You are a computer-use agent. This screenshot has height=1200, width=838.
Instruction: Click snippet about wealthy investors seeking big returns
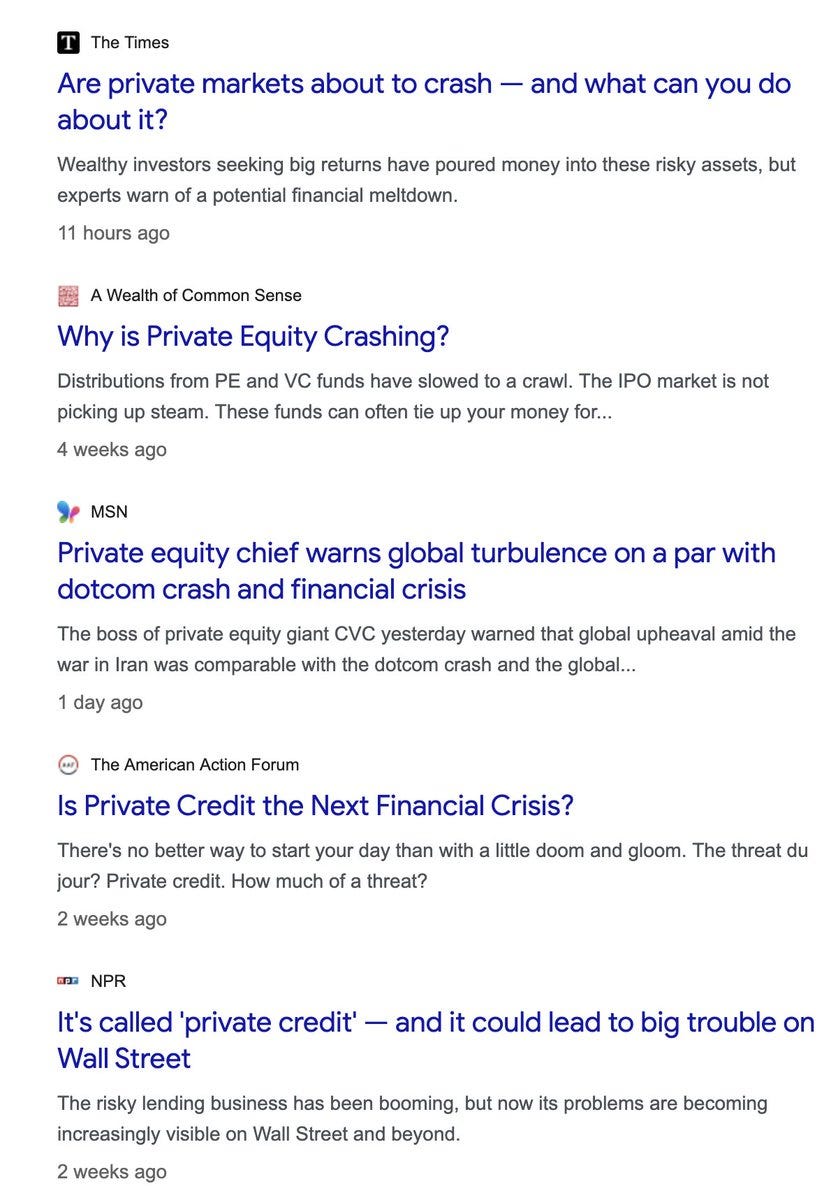tap(427, 180)
